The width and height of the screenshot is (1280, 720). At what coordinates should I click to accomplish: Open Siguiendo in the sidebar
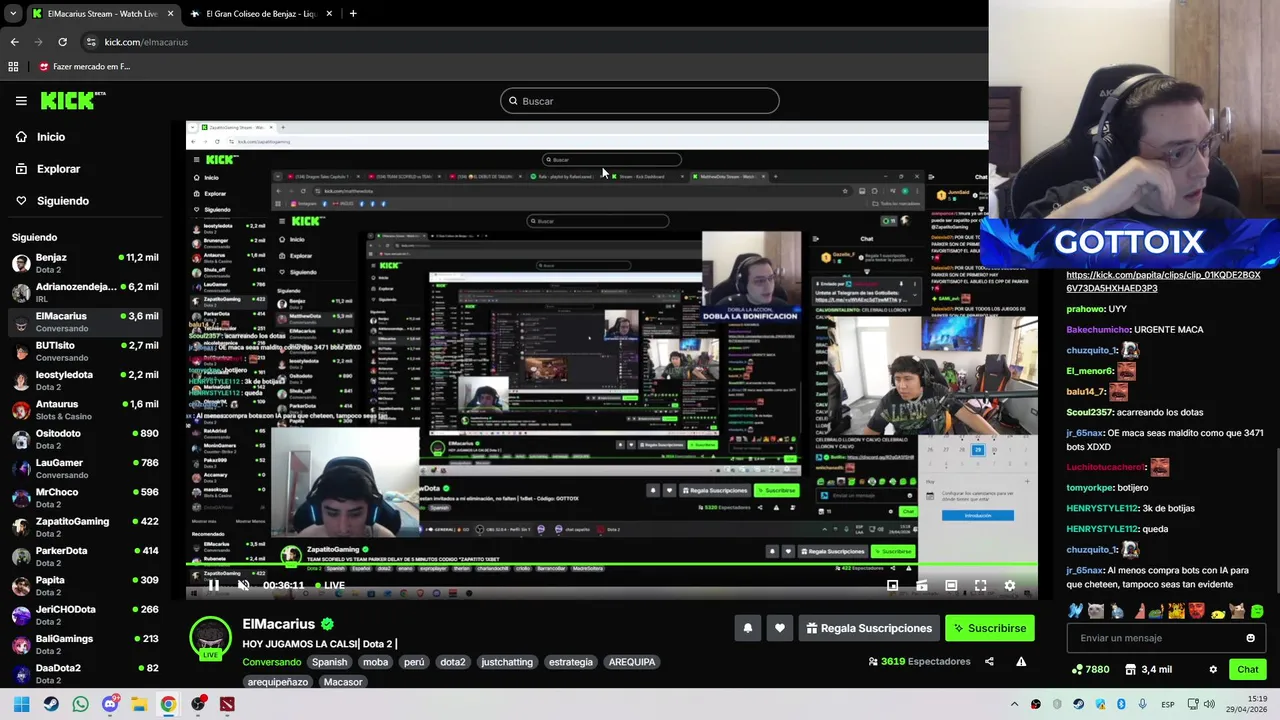[x=52, y=201]
